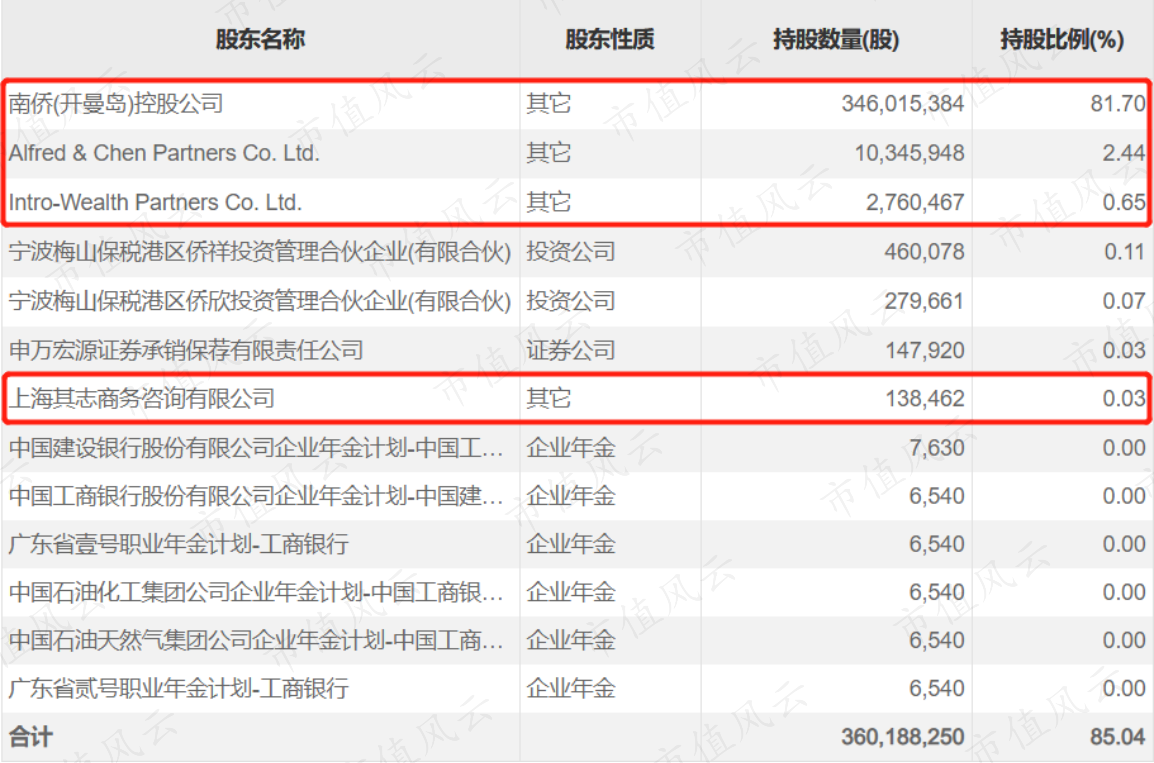Click percentage 81.70

click(x=1118, y=104)
